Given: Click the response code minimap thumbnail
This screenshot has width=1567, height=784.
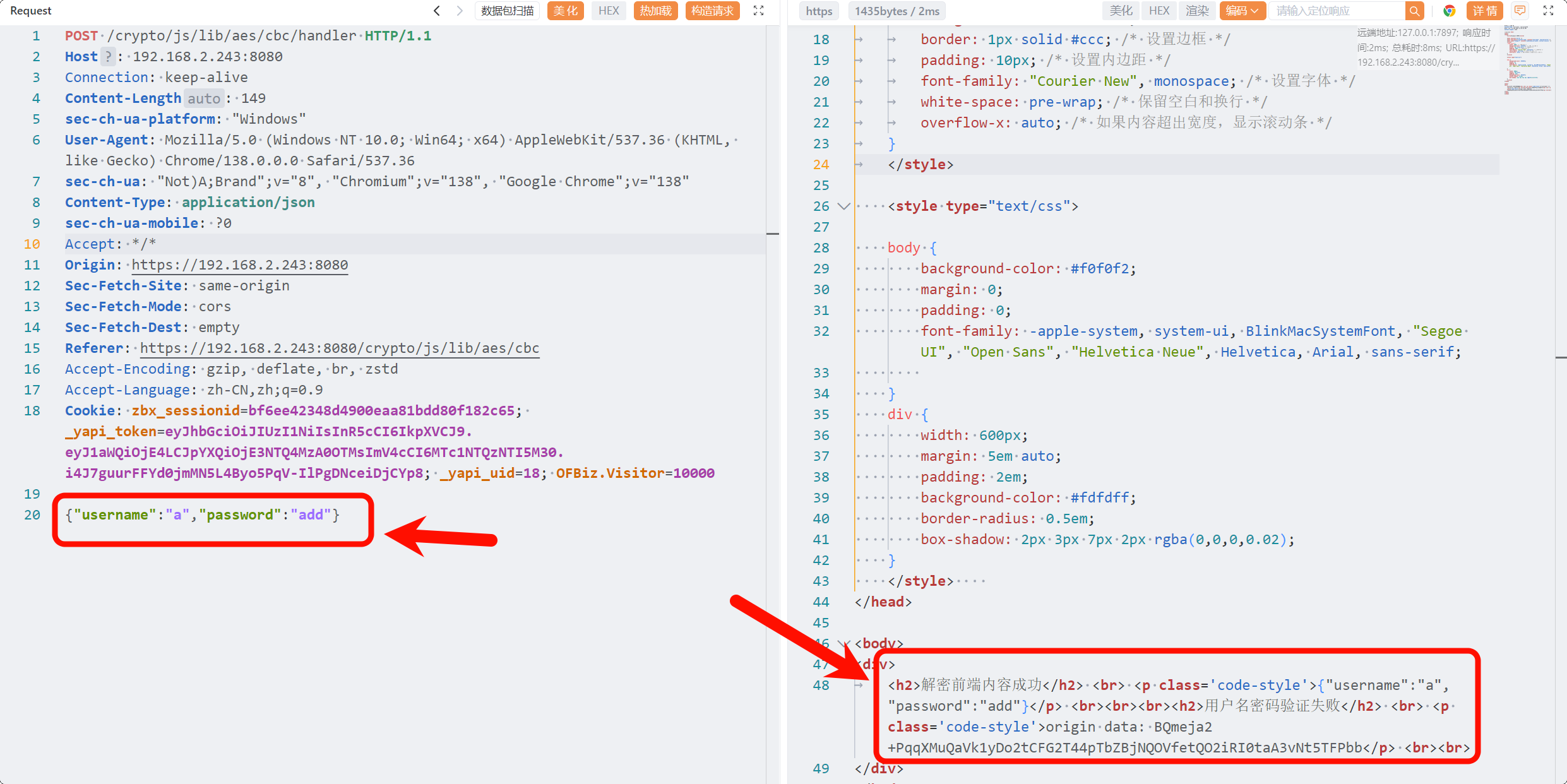Looking at the screenshot, I should (1528, 60).
